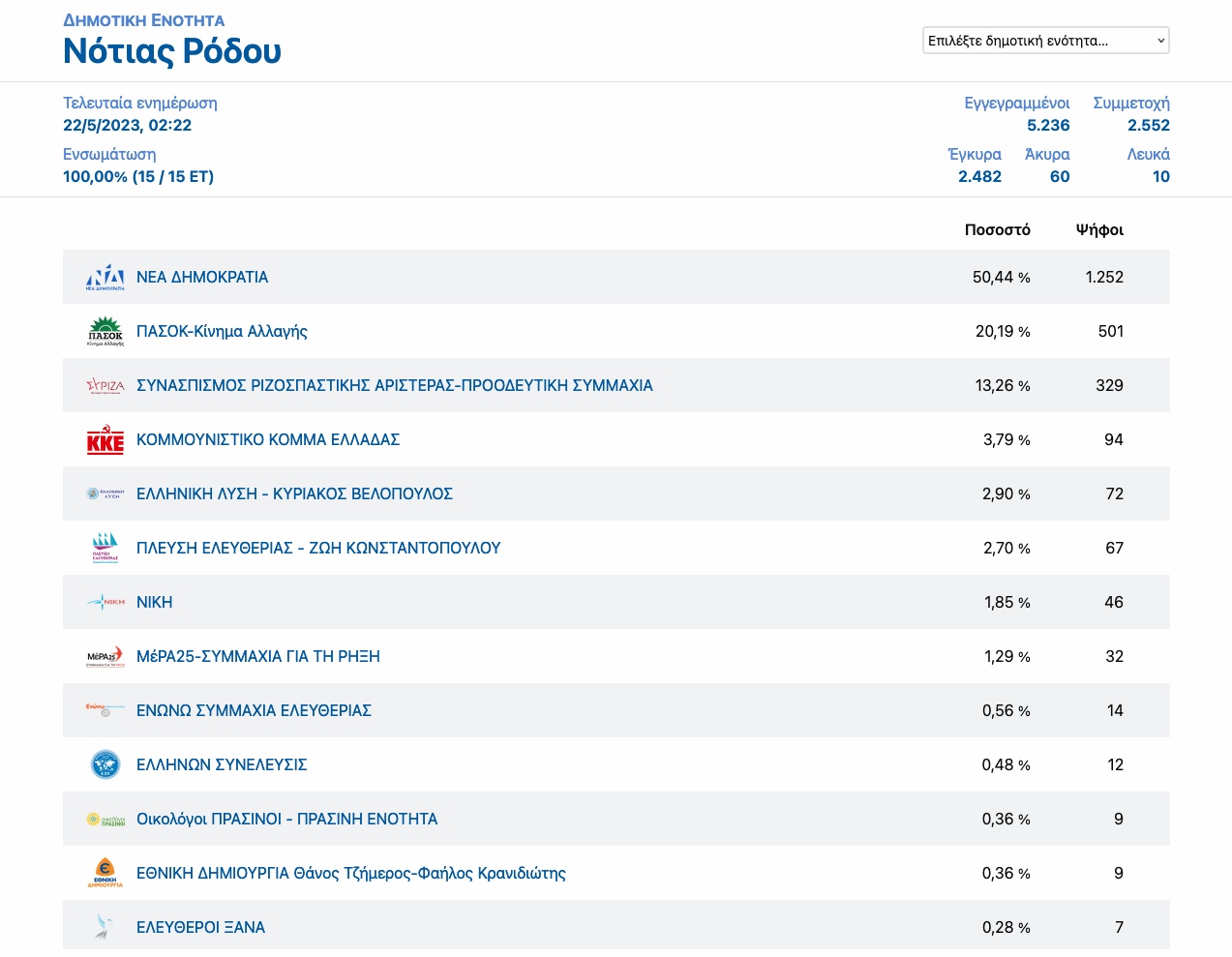Click the '67' votes cell
The height and width of the screenshot is (957, 1232).
(x=1115, y=548)
